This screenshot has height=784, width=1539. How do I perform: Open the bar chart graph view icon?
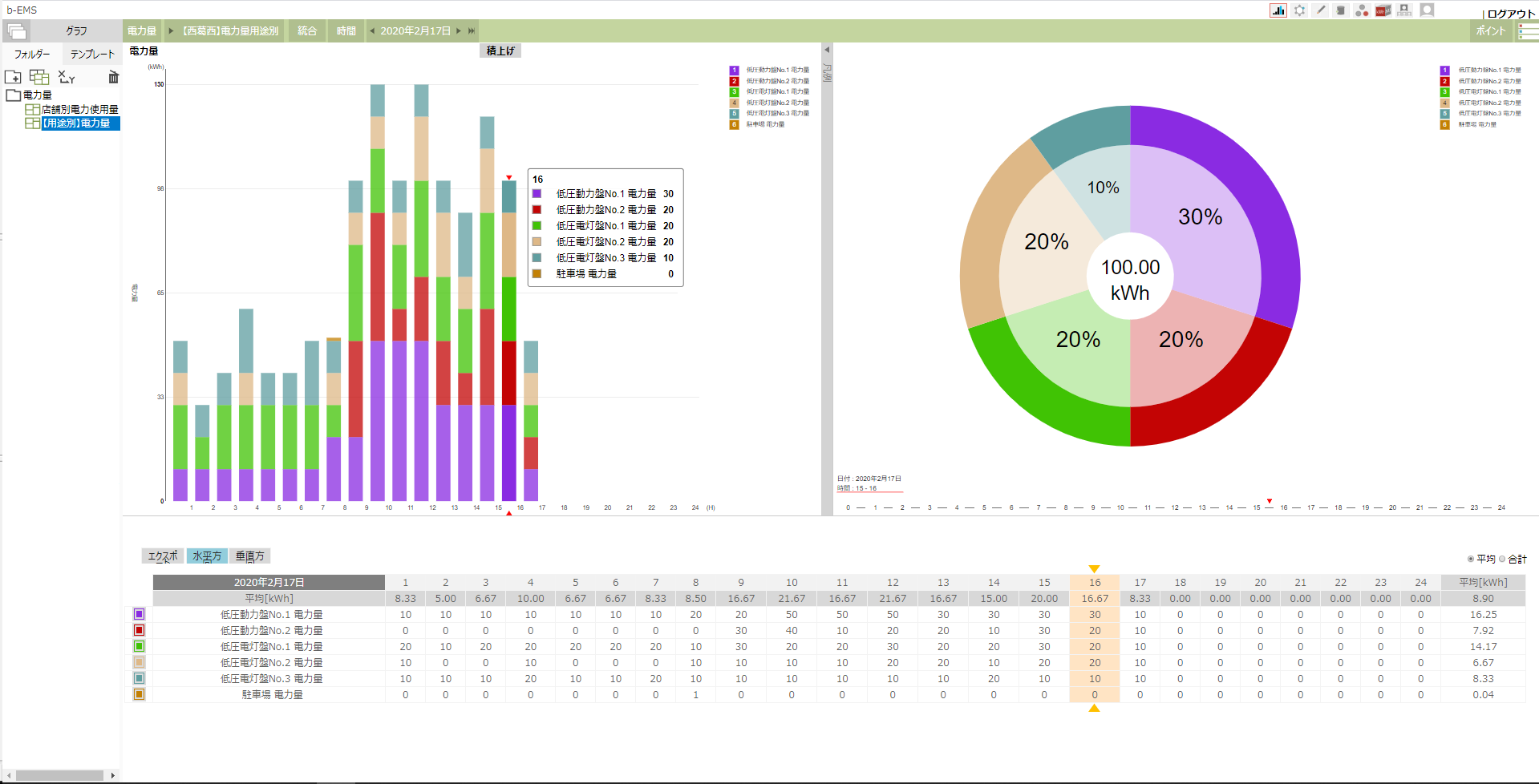[x=1278, y=10]
